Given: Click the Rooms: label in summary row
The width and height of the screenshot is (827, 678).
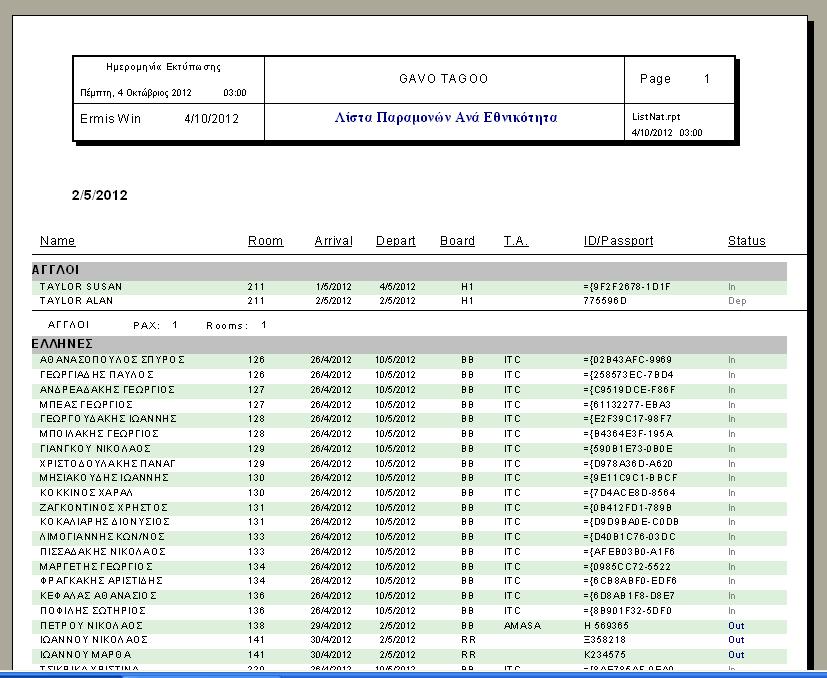Looking at the screenshot, I should click(227, 326).
